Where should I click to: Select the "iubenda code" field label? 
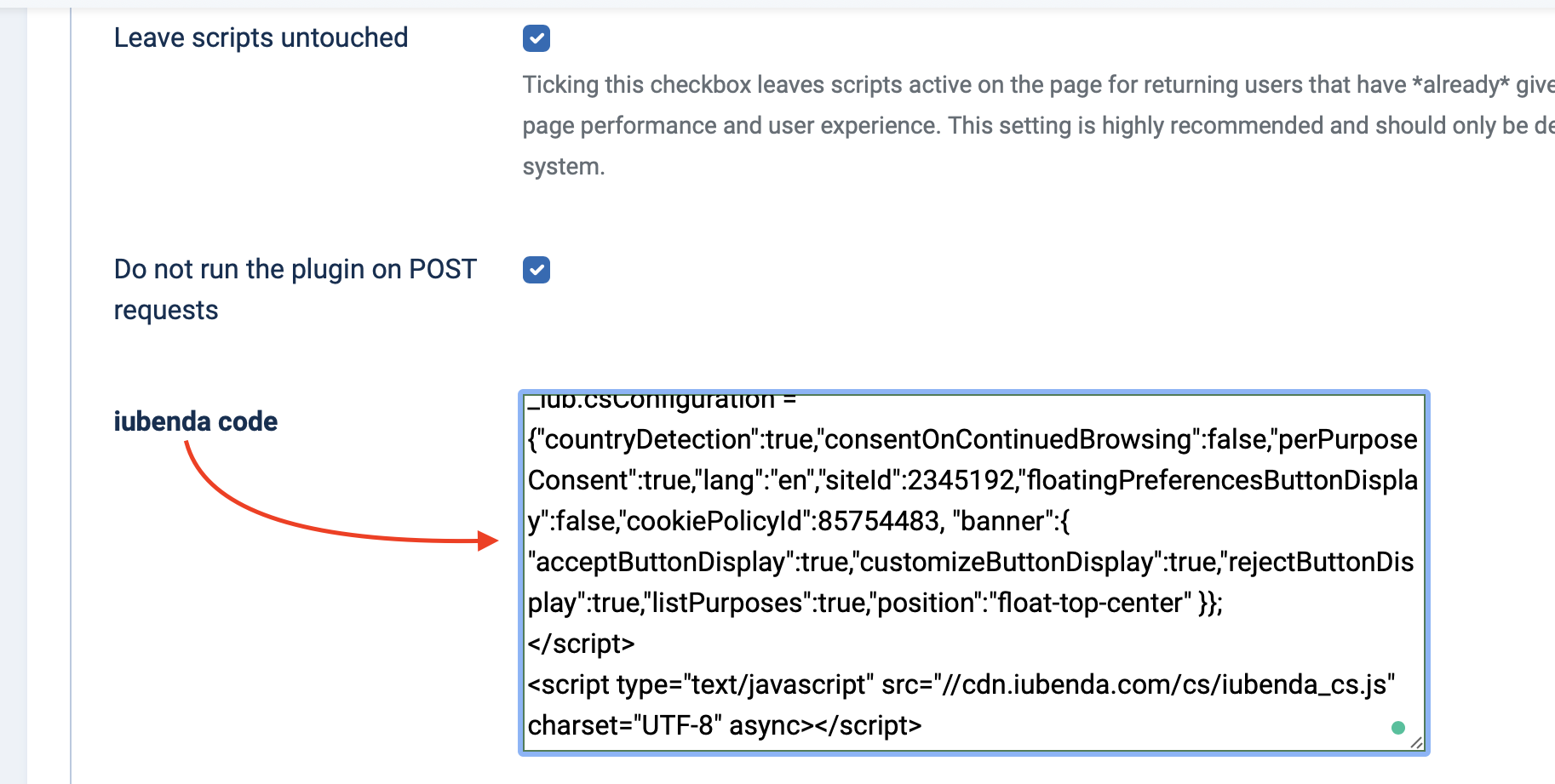point(196,421)
